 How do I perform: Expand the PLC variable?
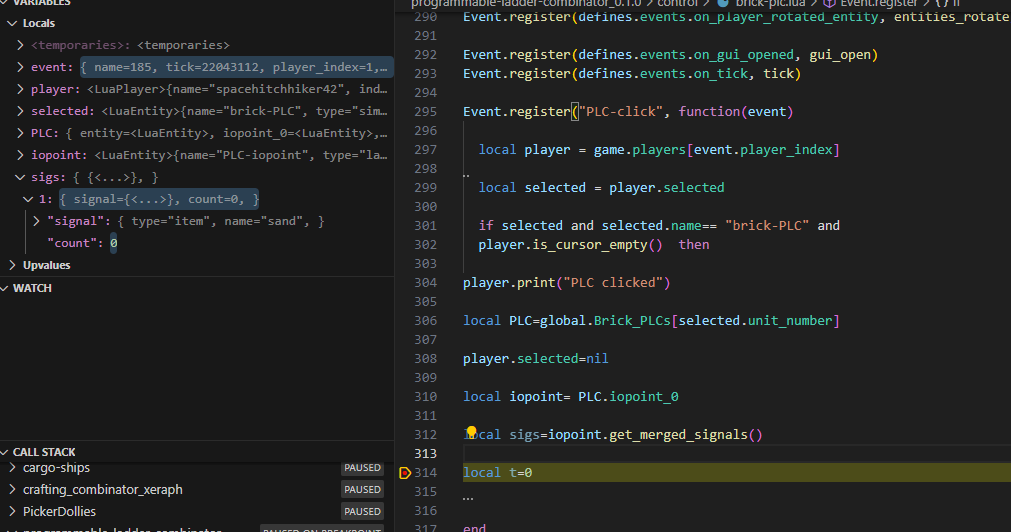tap(21, 133)
